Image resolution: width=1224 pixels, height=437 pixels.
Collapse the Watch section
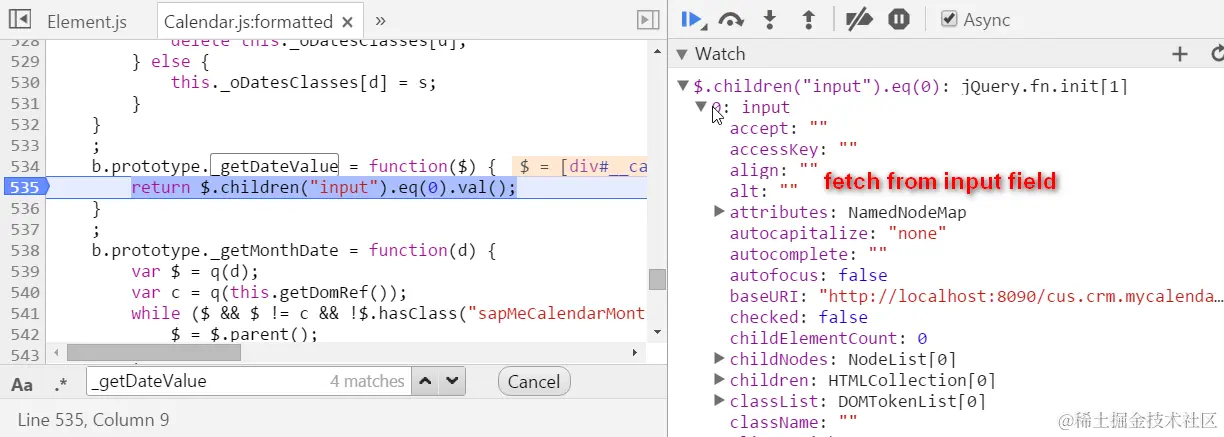681,54
